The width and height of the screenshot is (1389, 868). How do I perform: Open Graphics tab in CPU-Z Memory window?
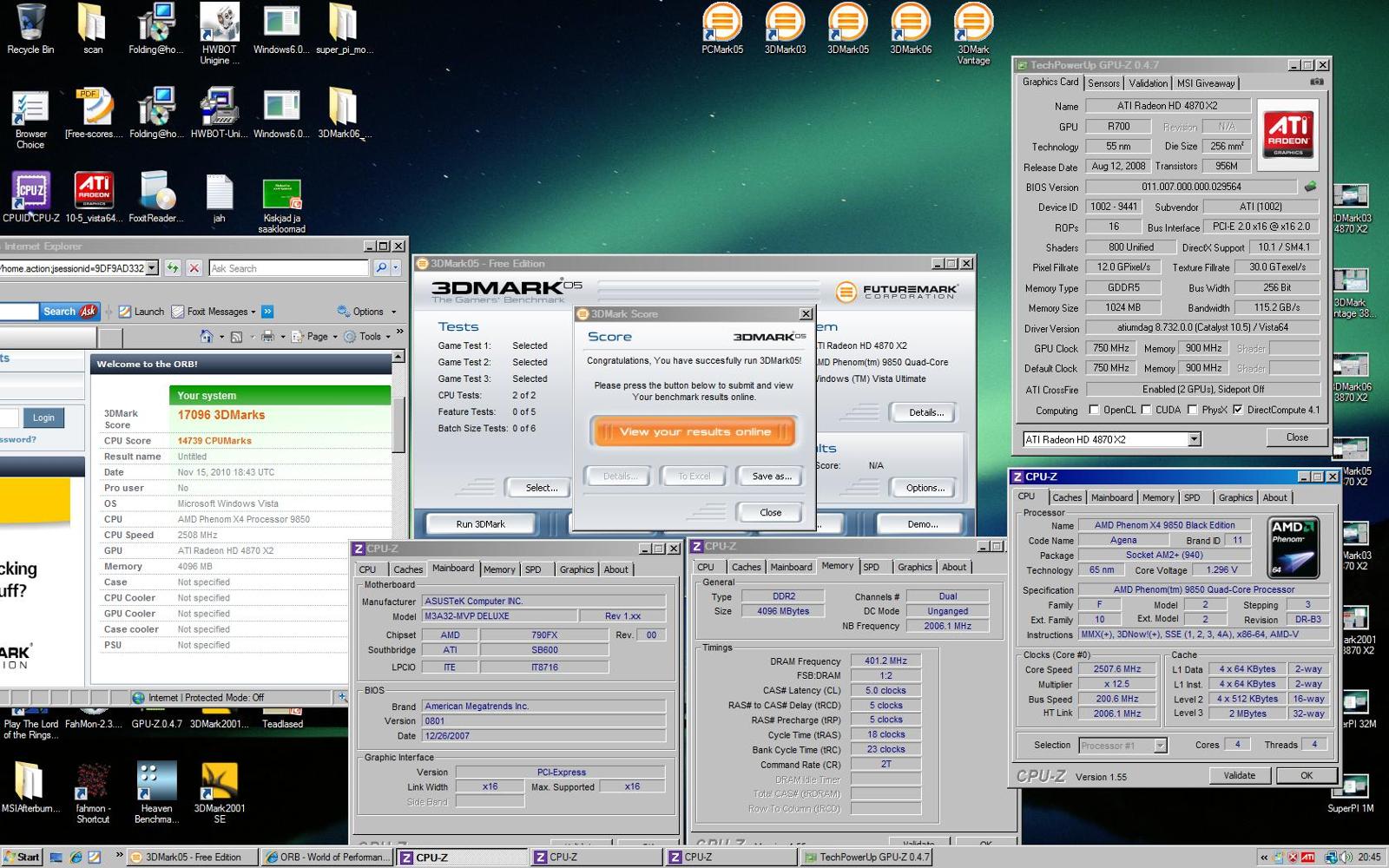point(914,567)
